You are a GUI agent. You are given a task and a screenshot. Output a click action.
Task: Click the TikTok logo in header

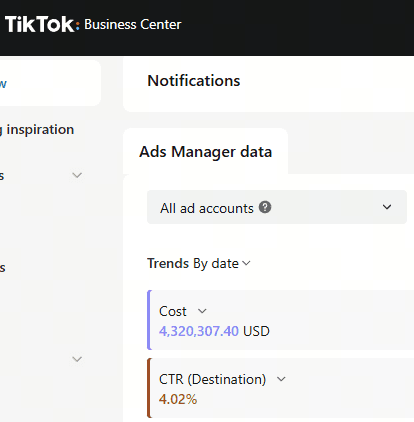[42, 24]
